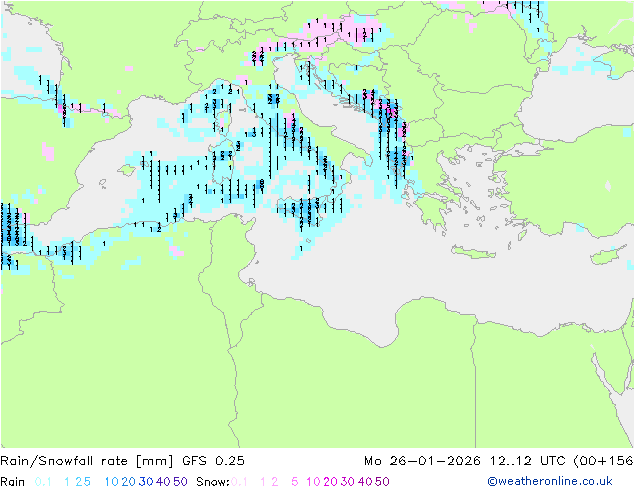Click the weatheronline.co.uk copyright link
This screenshot has width=634, height=490.
(x=550, y=482)
